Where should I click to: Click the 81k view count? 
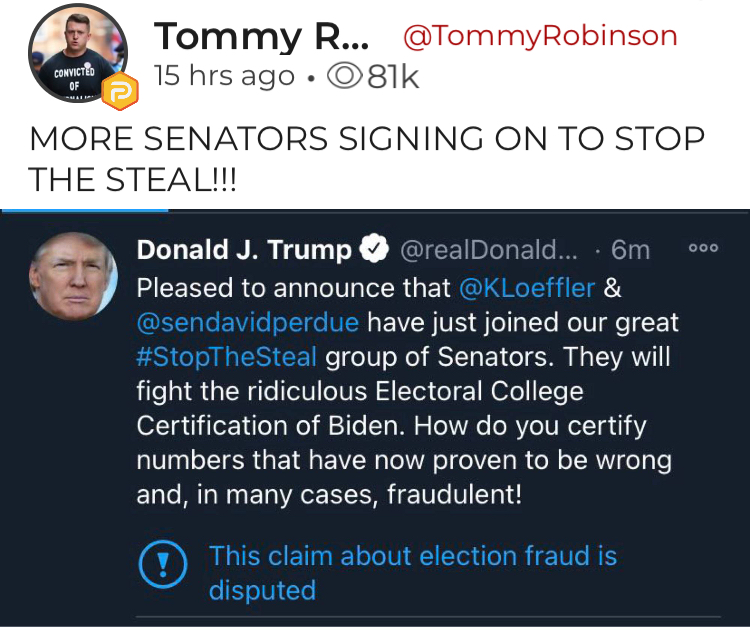coord(393,78)
